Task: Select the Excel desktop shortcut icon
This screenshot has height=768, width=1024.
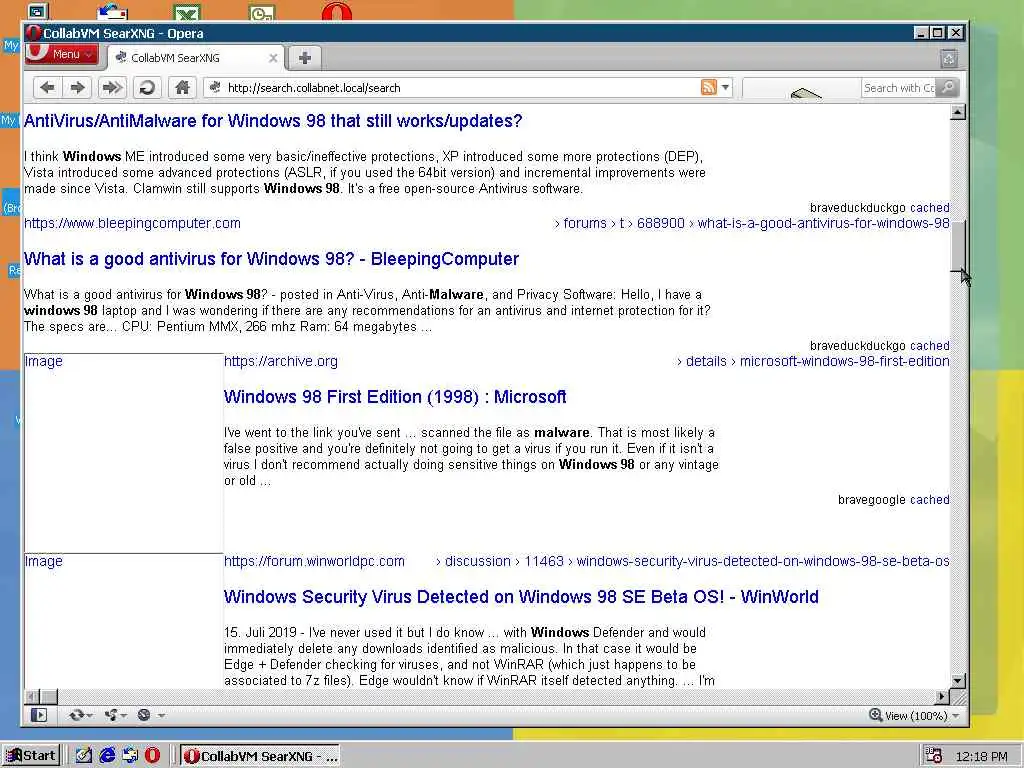Action: (187, 11)
